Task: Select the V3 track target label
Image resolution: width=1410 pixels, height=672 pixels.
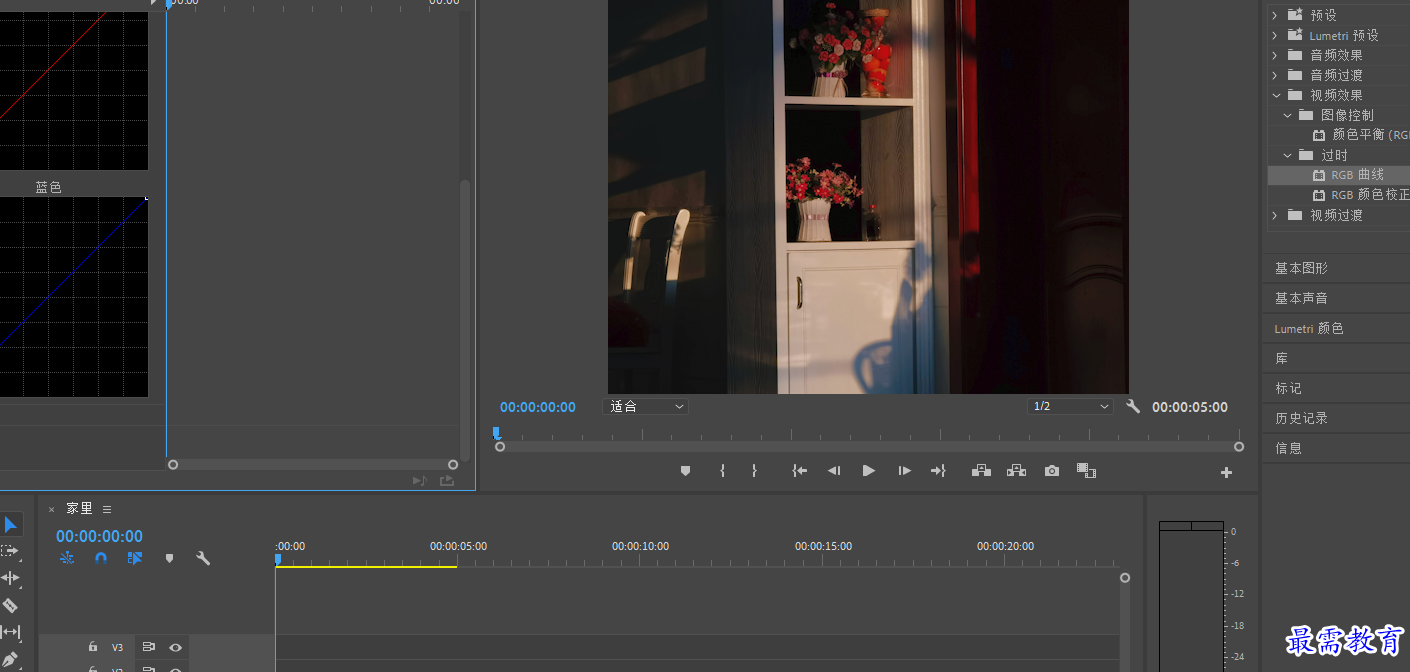Action: (117, 647)
